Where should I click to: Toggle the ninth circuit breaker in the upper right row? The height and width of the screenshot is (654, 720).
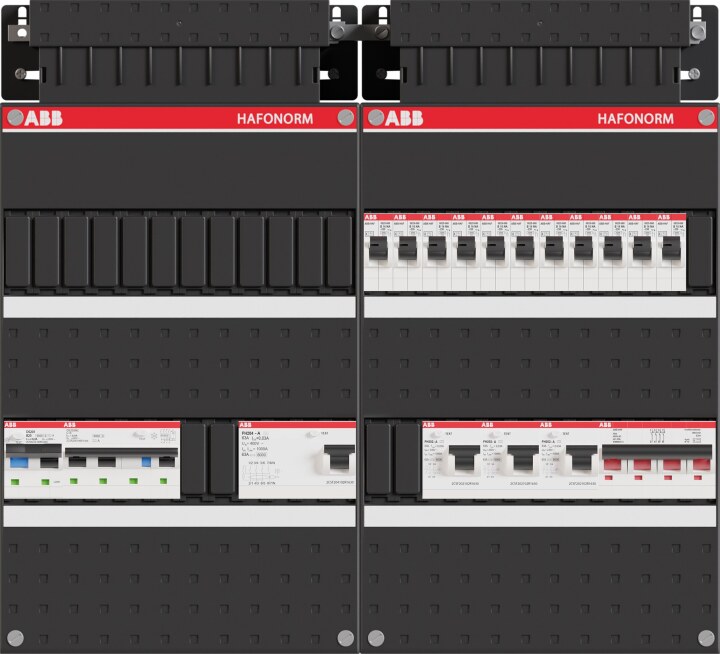(613, 248)
